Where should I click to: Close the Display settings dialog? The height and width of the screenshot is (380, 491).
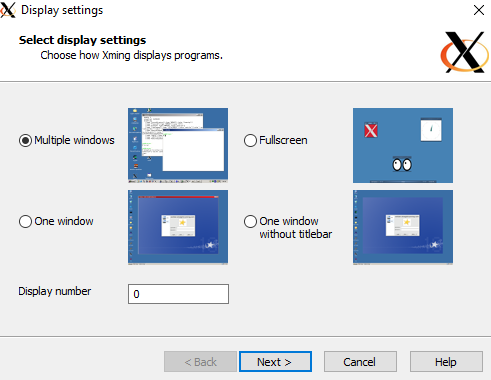coord(479,10)
